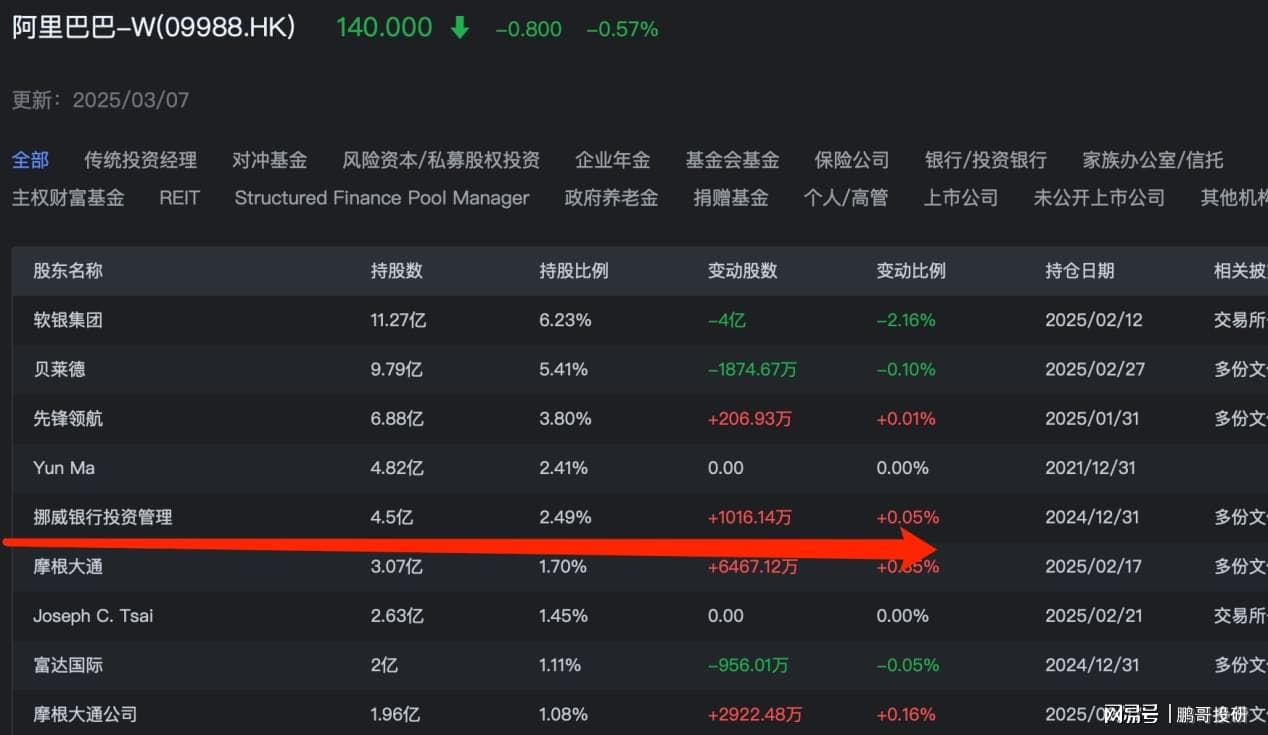Click the 2025/01/31 position date
This screenshot has width=1268, height=735.
click(1092, 418)
